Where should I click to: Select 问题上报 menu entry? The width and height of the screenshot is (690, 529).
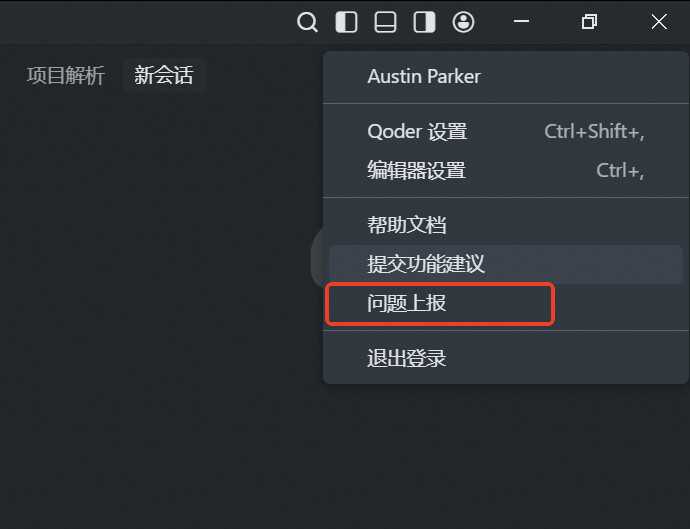(x=406, y=303)
